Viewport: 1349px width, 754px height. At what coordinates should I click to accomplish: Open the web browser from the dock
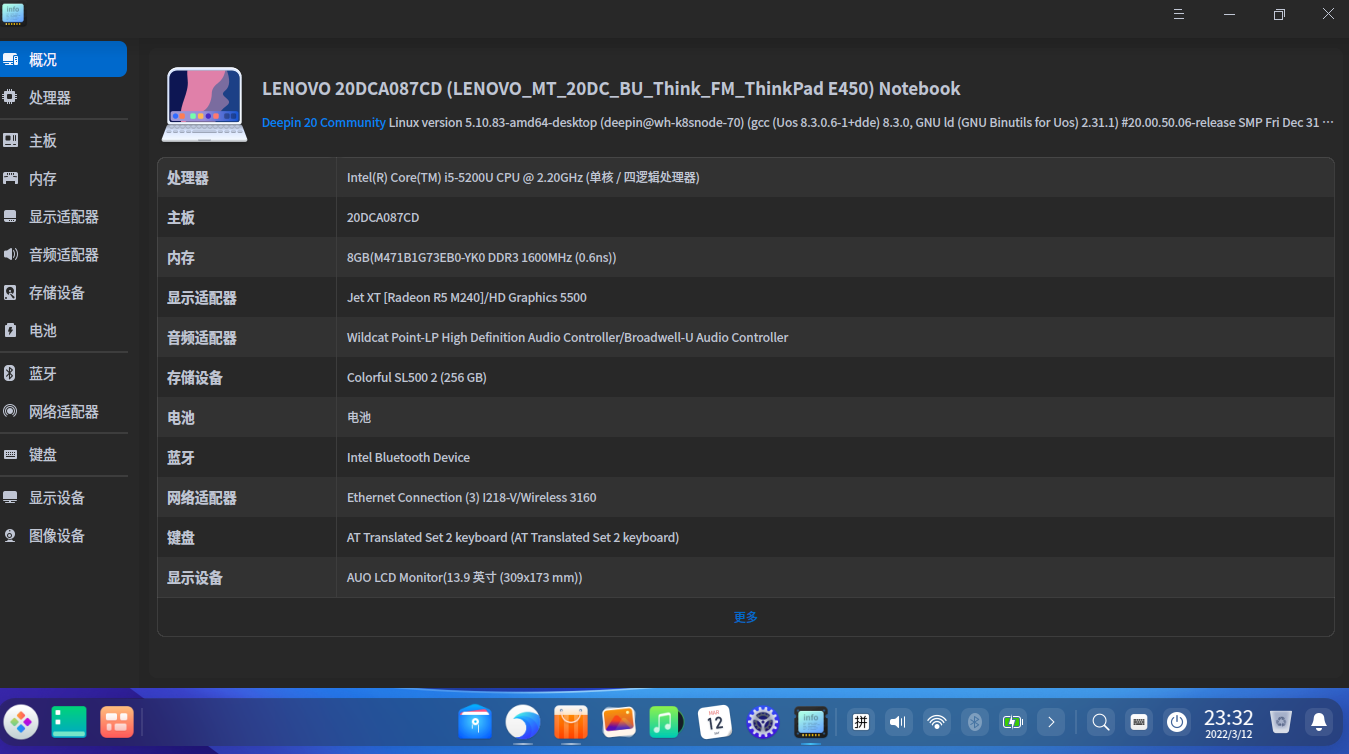point(523,721)
